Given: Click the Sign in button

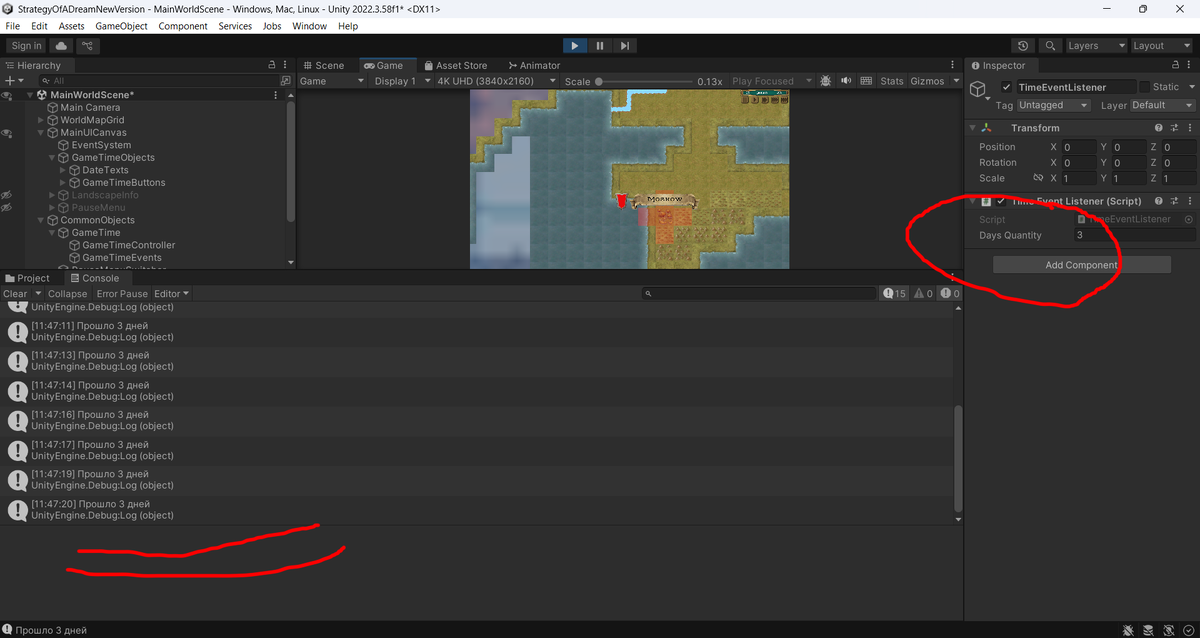Looking at the screenshot, I should tap(26, 46).
